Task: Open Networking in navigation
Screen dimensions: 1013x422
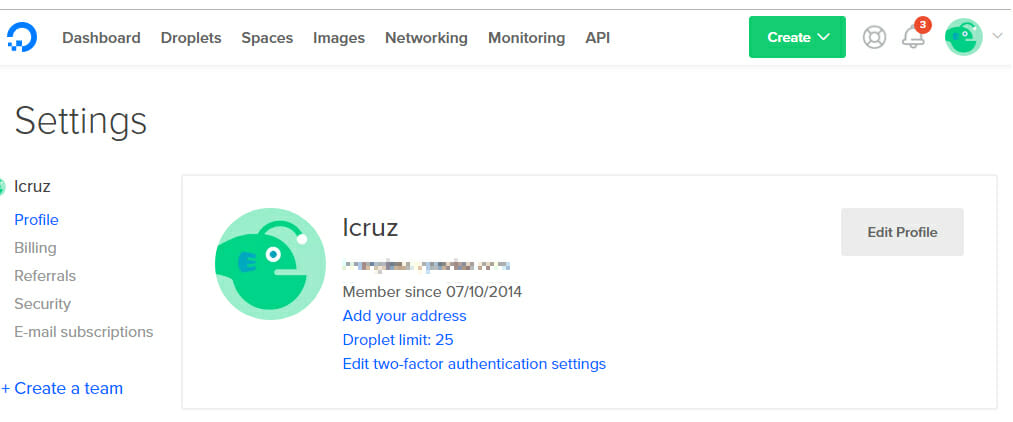Action: pyautogui.click(x=426, y=38)
